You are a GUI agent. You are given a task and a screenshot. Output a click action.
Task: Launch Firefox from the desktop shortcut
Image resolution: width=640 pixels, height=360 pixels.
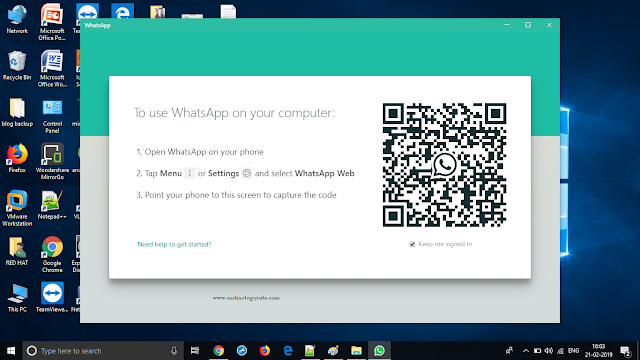(x=17, y=158)
